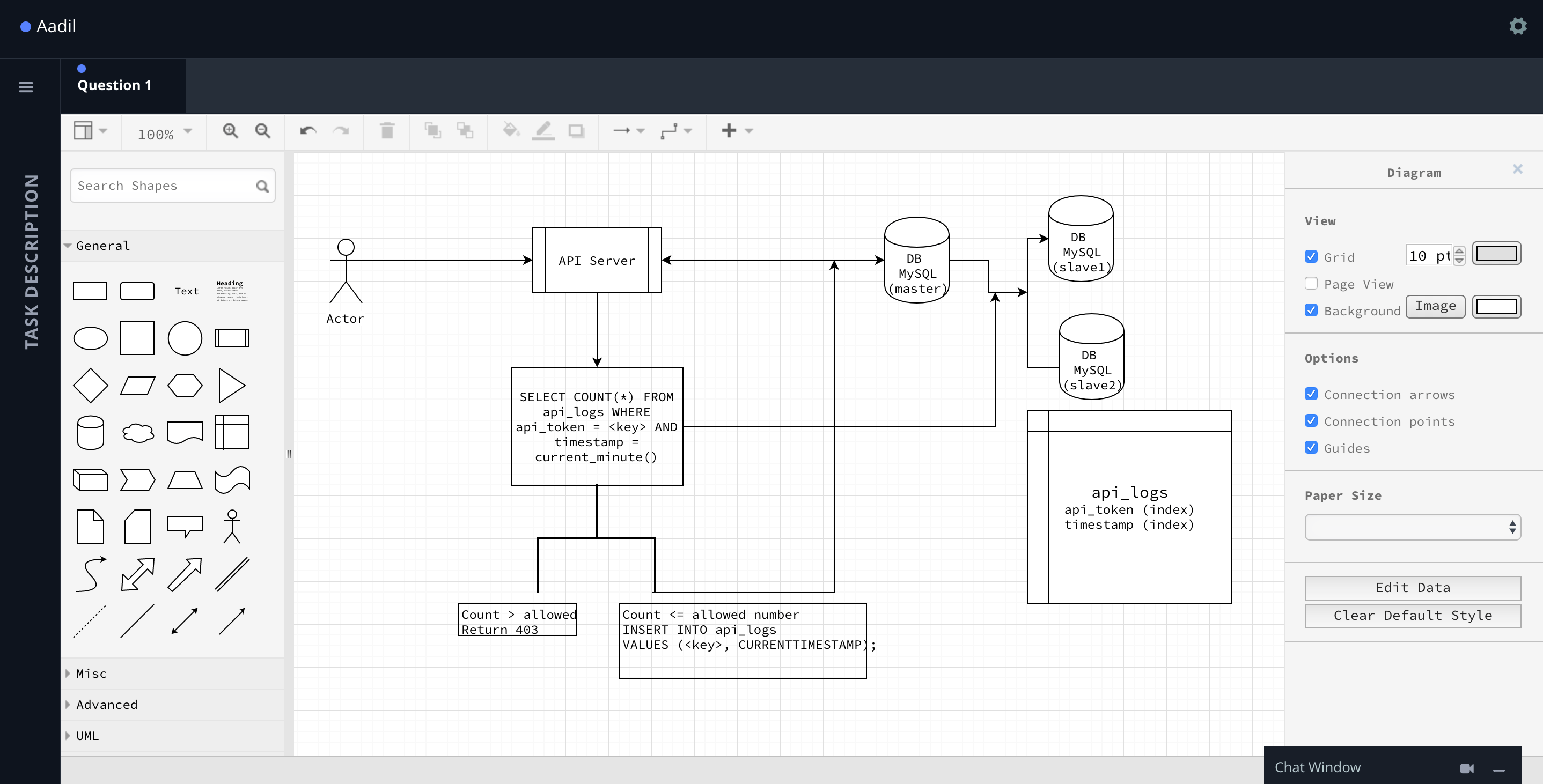This screenshot has width=1543, height=784.
Task: Close the Diagram panel
Action: [x=1517, y=169]
